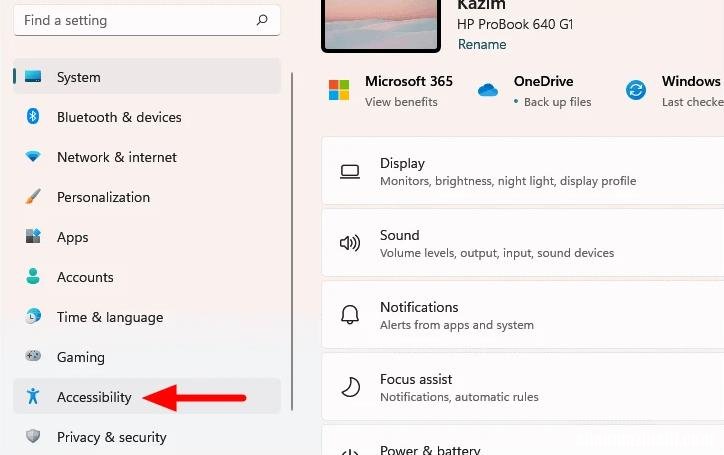
Task: Open the Windows Update tile
Action: pos(674,91)
